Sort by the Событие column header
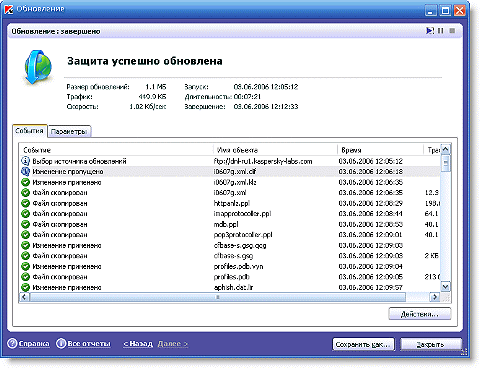This screenshot has height=368, width=480. (x=116, y=150)
